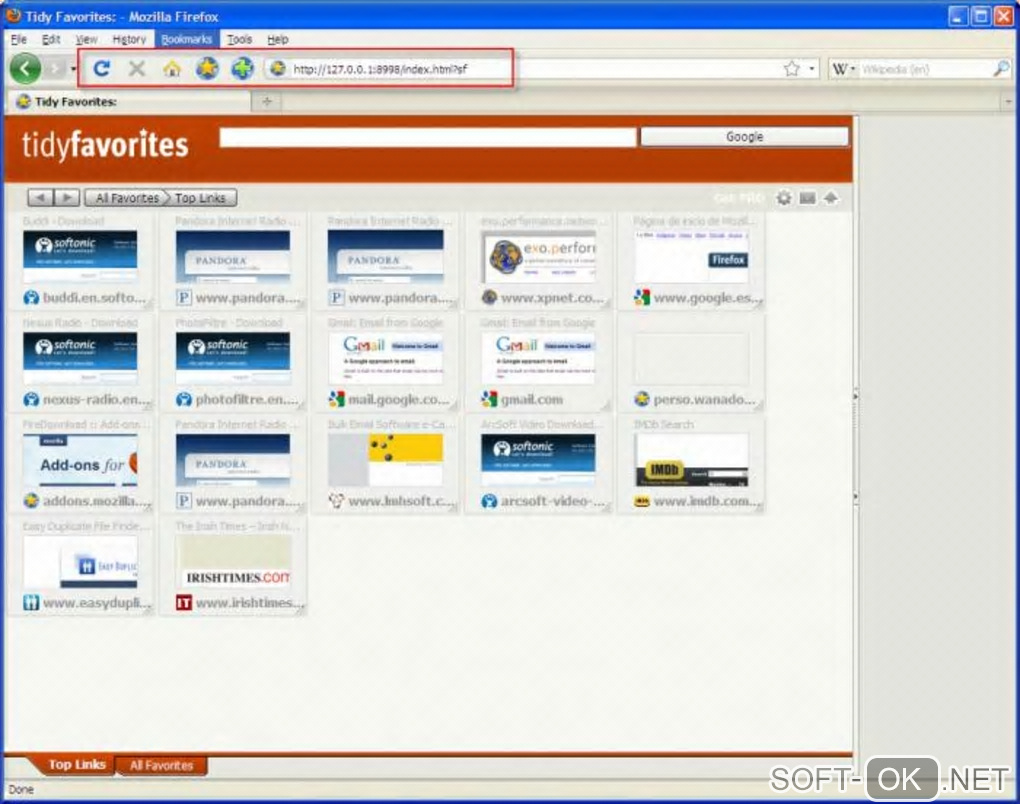Open the Bookmarks menu

187,39
